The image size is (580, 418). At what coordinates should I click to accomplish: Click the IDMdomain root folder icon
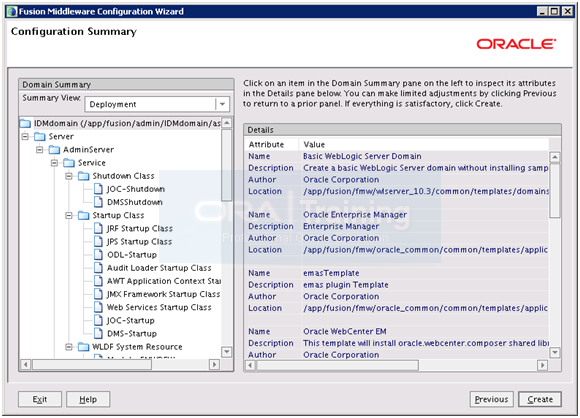point(25,123)
